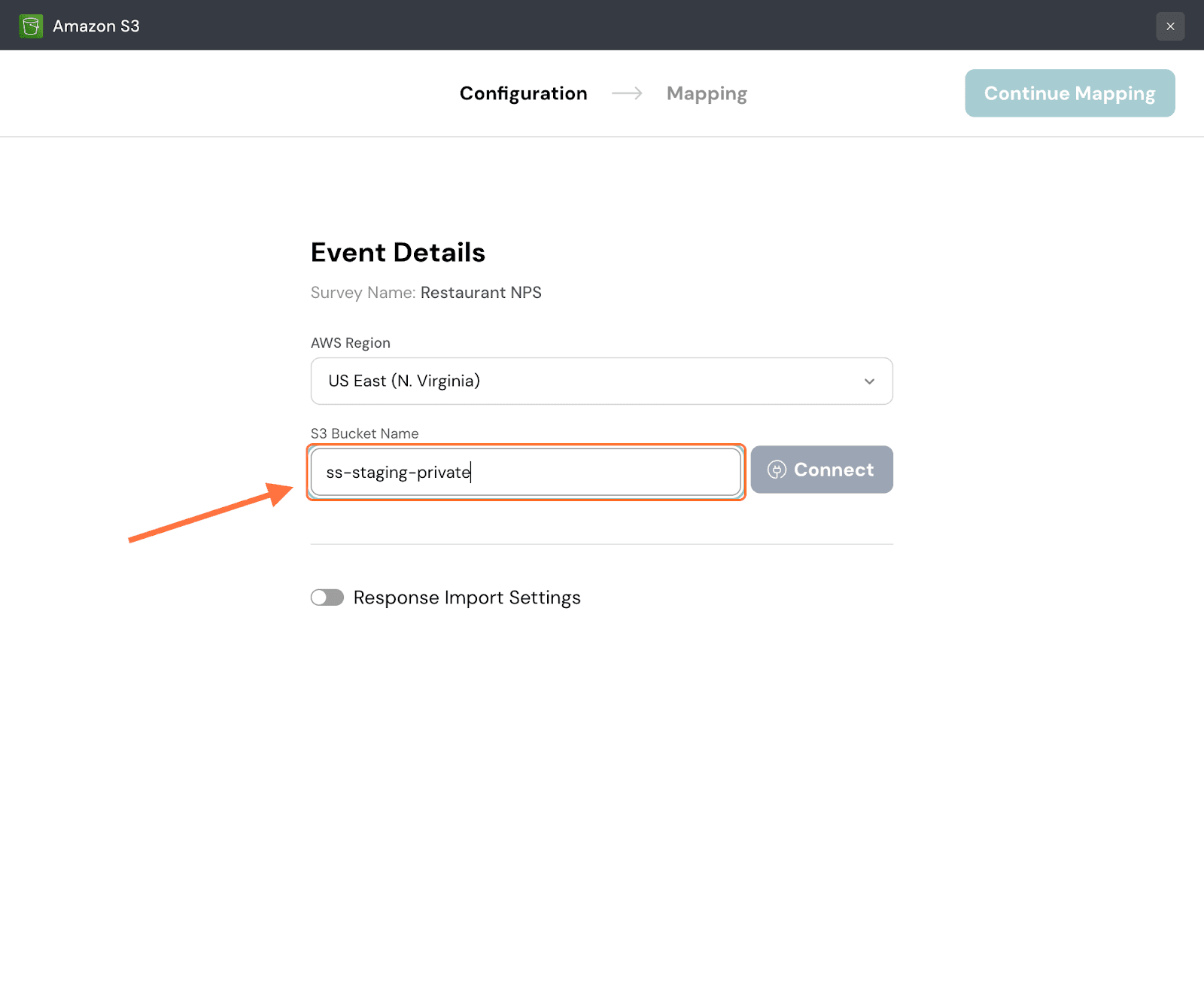Enable the Response Import Settings toggle
Image resolution: width=1204 pixels, height=982 pixels.
pyautogui.click(x=327, y=597)
